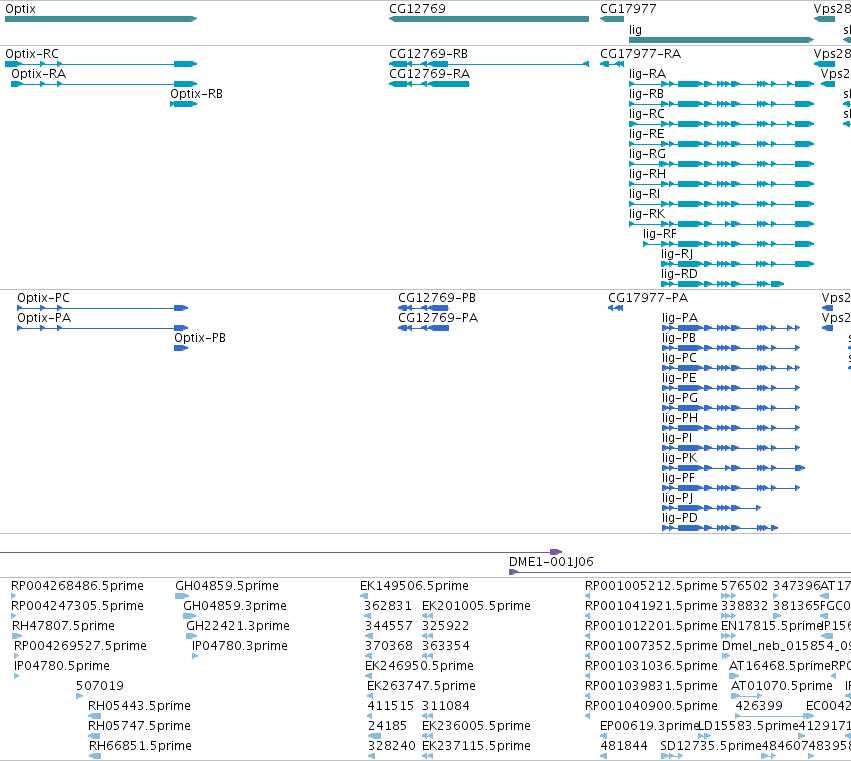Click the IP04780.3prime EST label
The width and height of the screenshot is (851, 761).
pyautogui.click(x=240, y=646)
